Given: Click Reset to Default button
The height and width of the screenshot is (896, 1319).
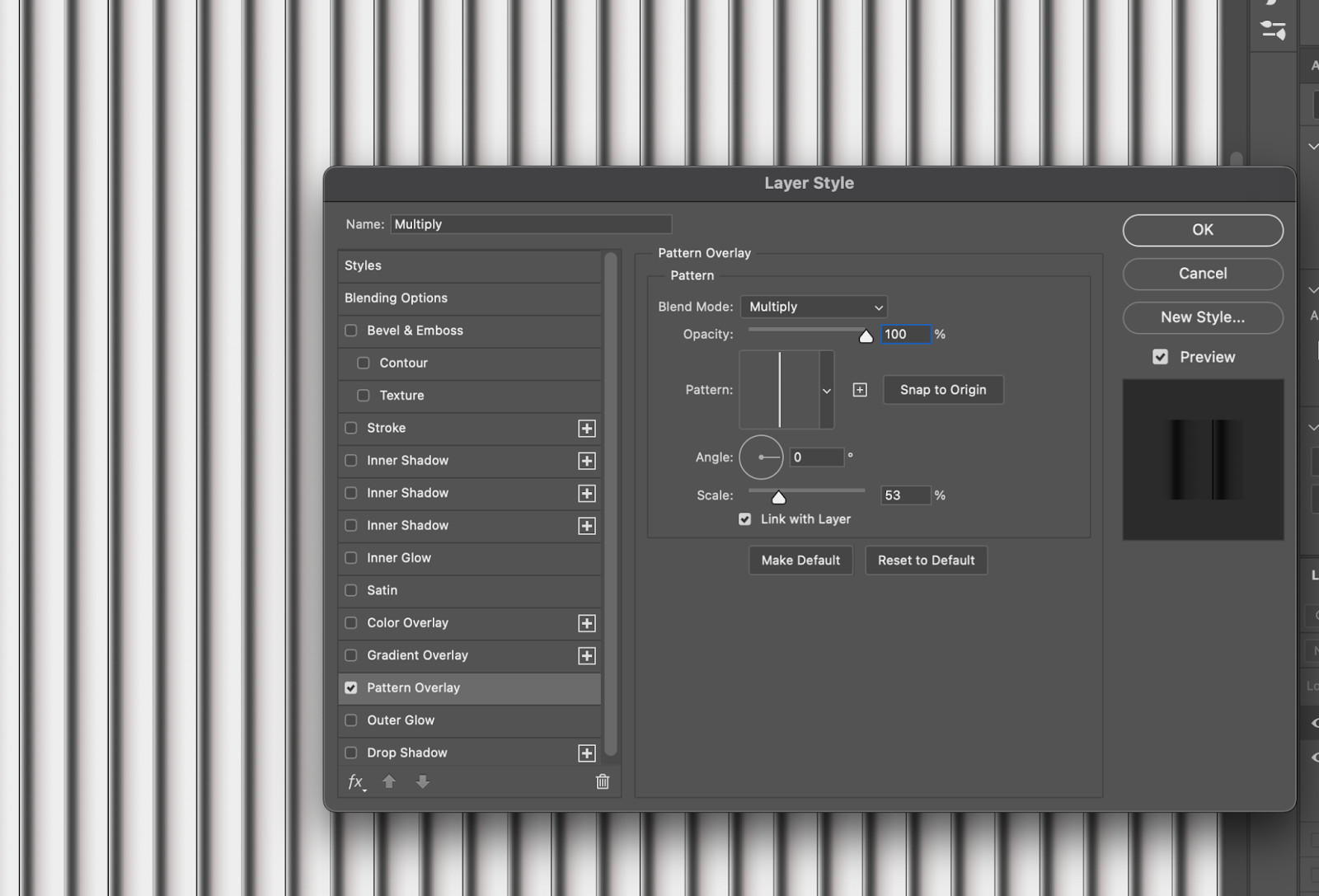Looking at the screenshot, I should pos(926,561).
